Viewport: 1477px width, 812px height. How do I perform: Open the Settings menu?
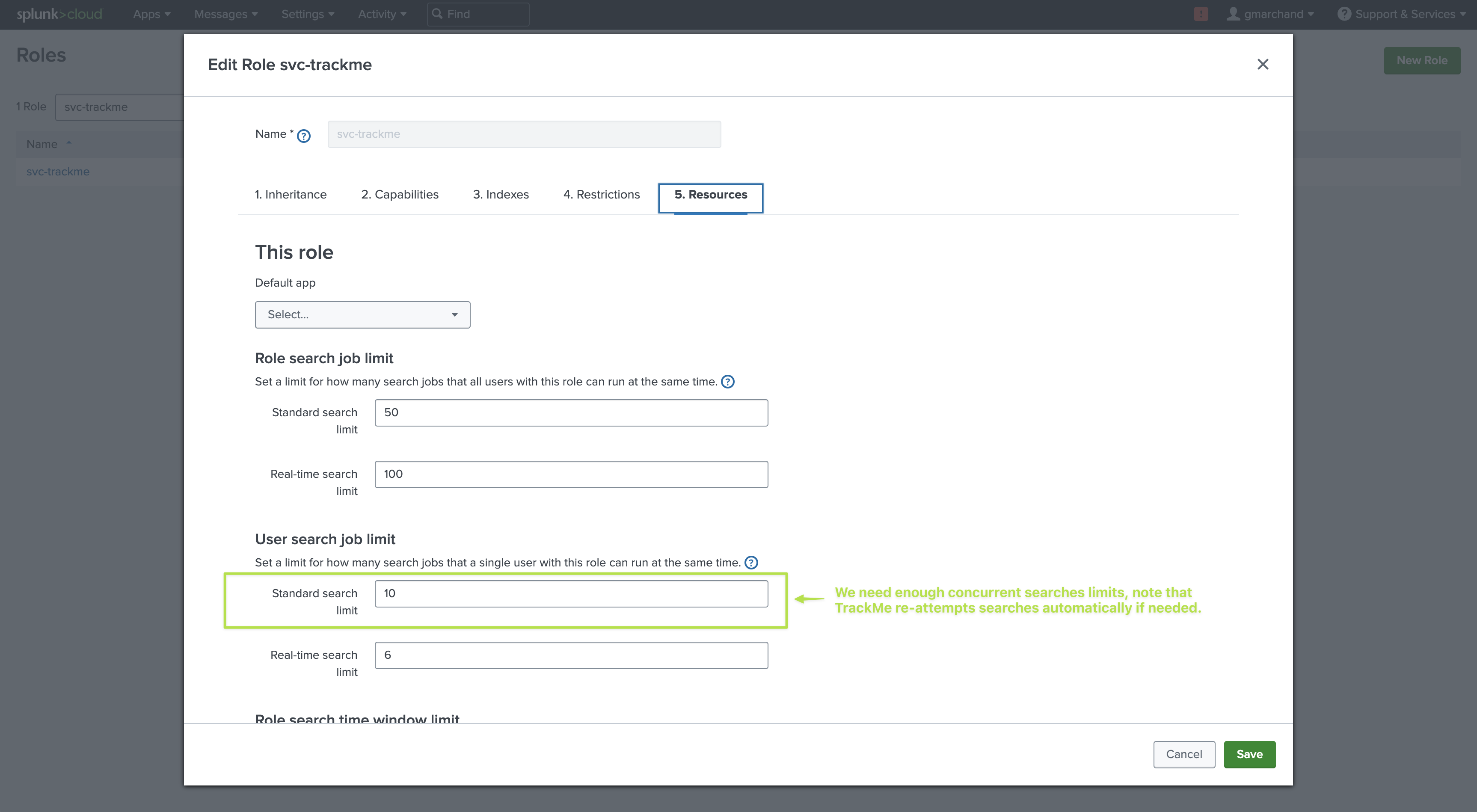[307, 14]
